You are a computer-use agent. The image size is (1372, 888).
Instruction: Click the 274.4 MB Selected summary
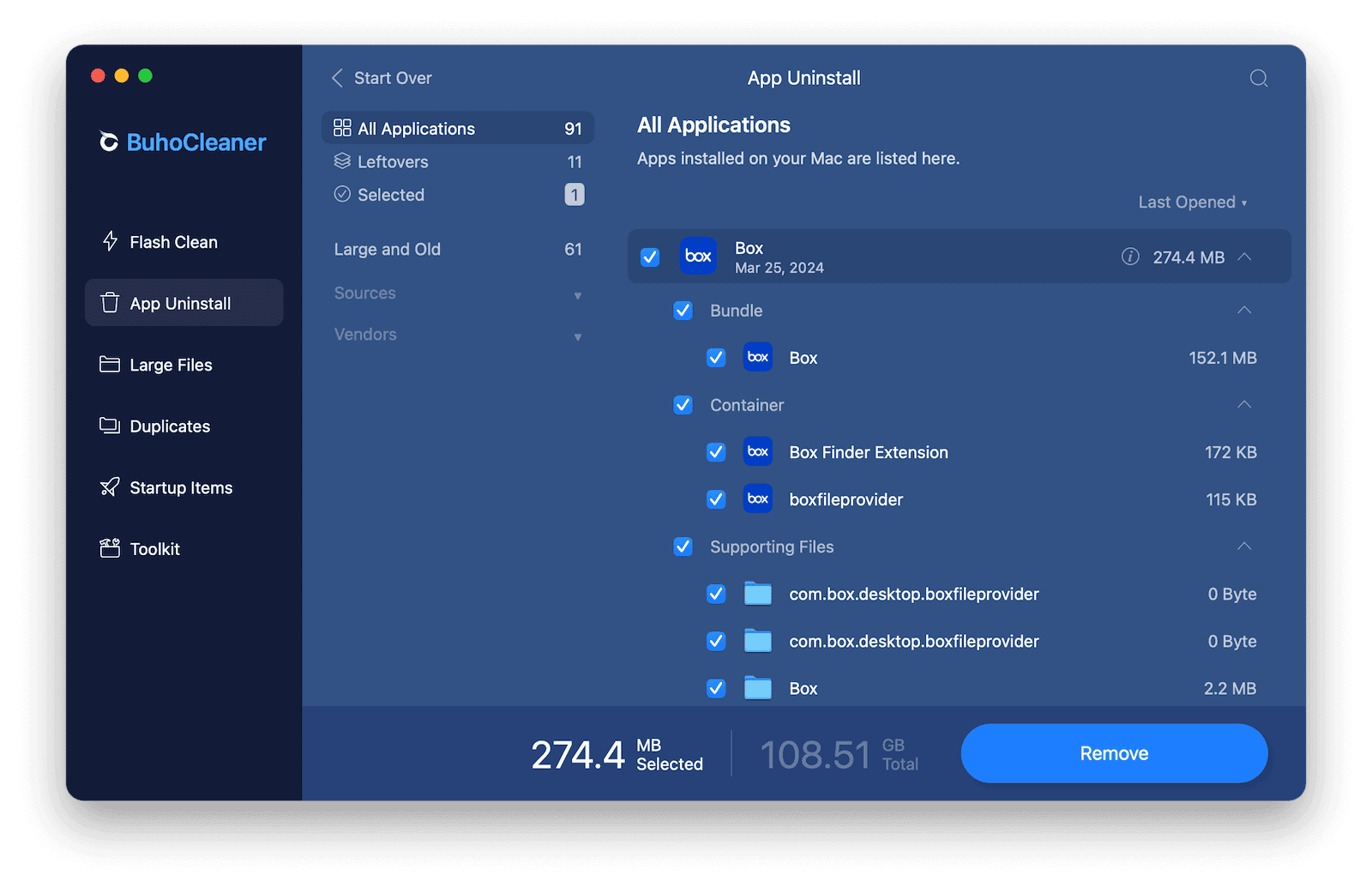pos(617,755)
